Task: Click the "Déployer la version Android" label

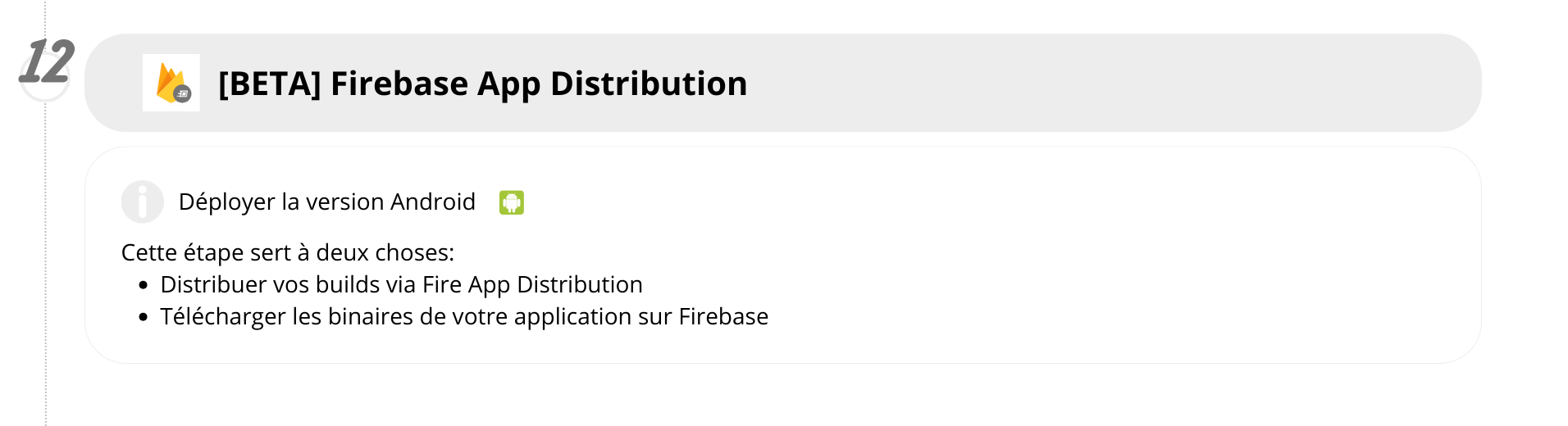Action: tap(326, 202)
